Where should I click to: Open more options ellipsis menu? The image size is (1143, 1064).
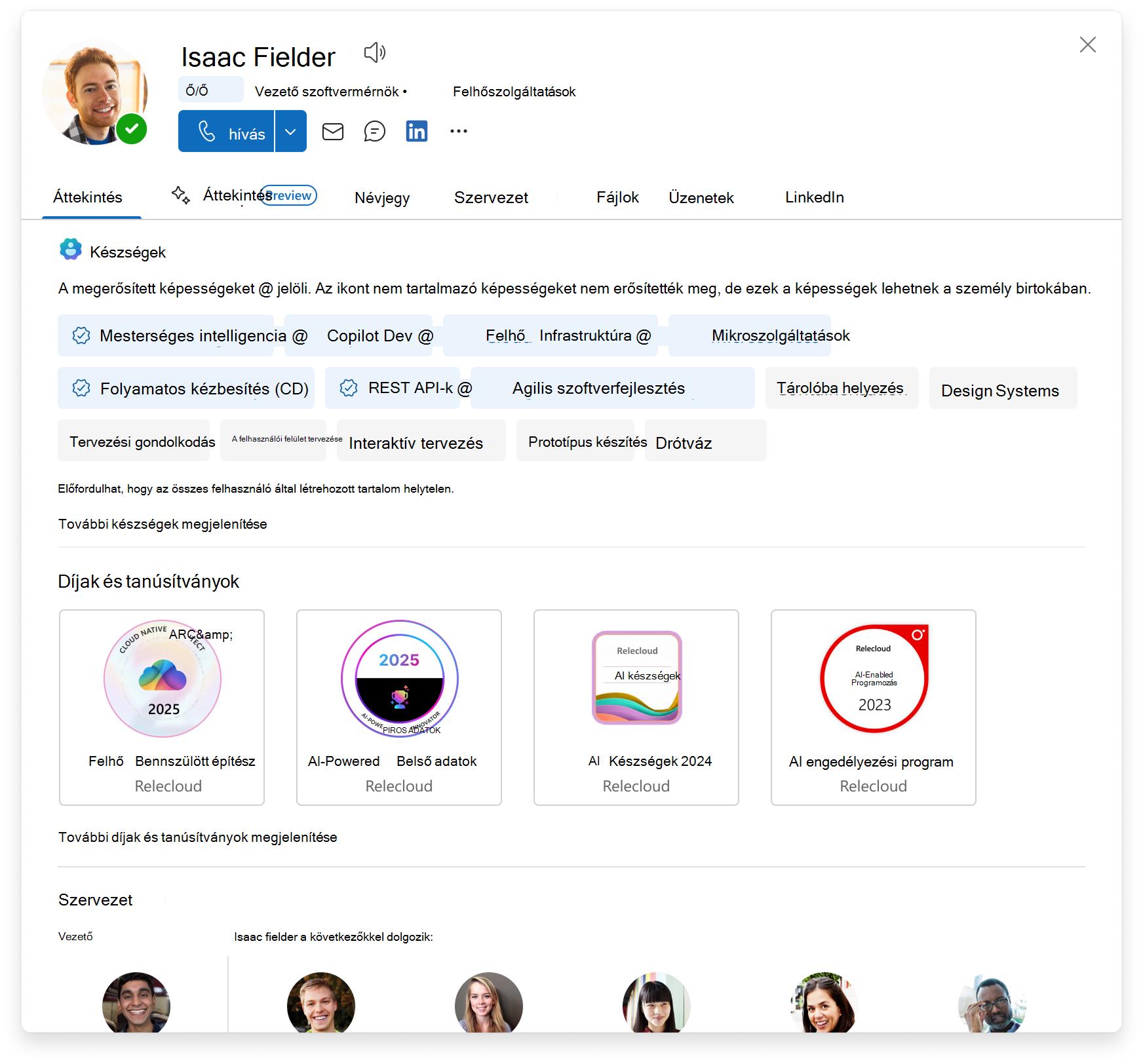click(459, 132)
